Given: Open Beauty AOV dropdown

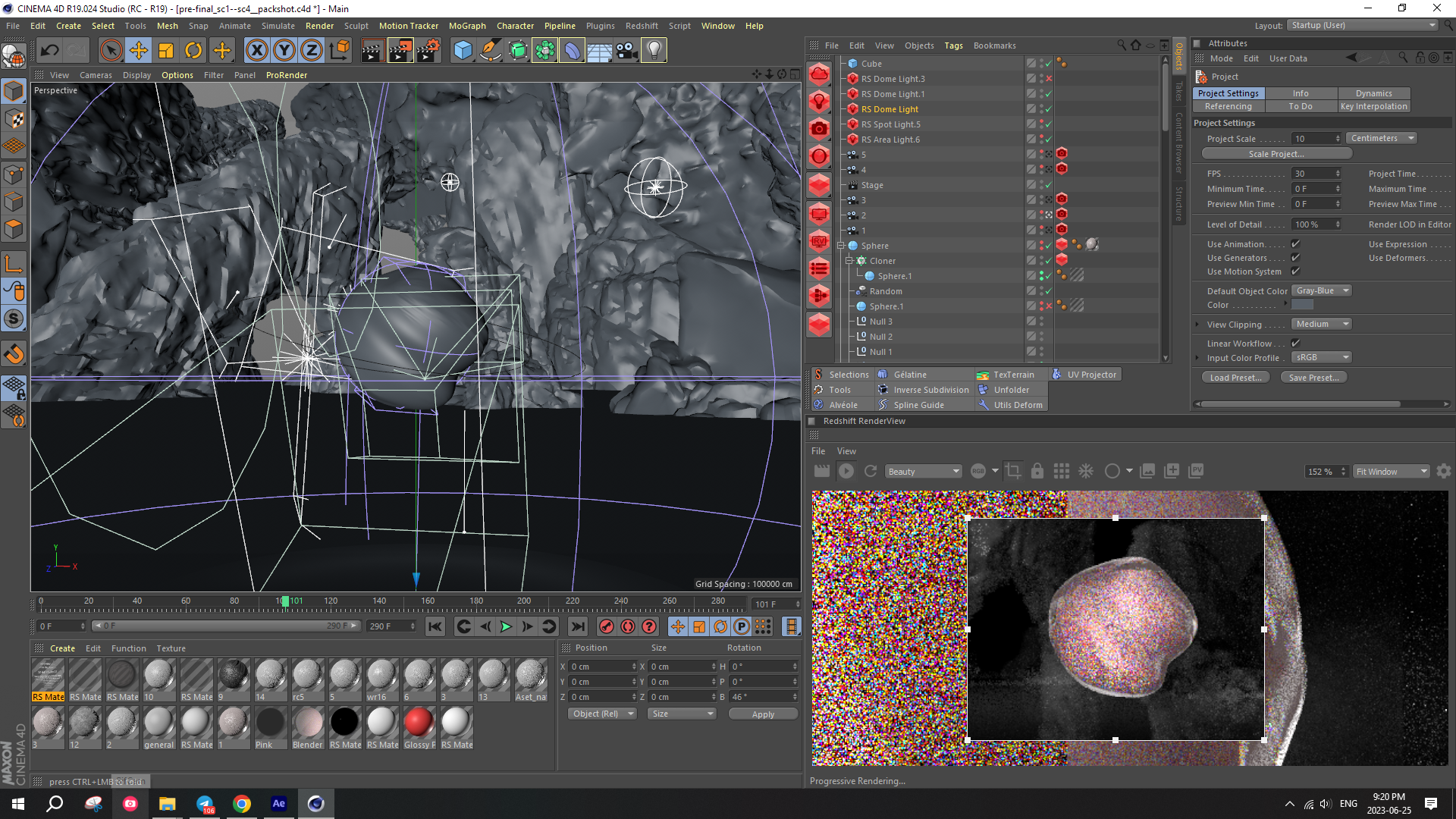Looking at the screenshot, I should [x=923, y=472].
